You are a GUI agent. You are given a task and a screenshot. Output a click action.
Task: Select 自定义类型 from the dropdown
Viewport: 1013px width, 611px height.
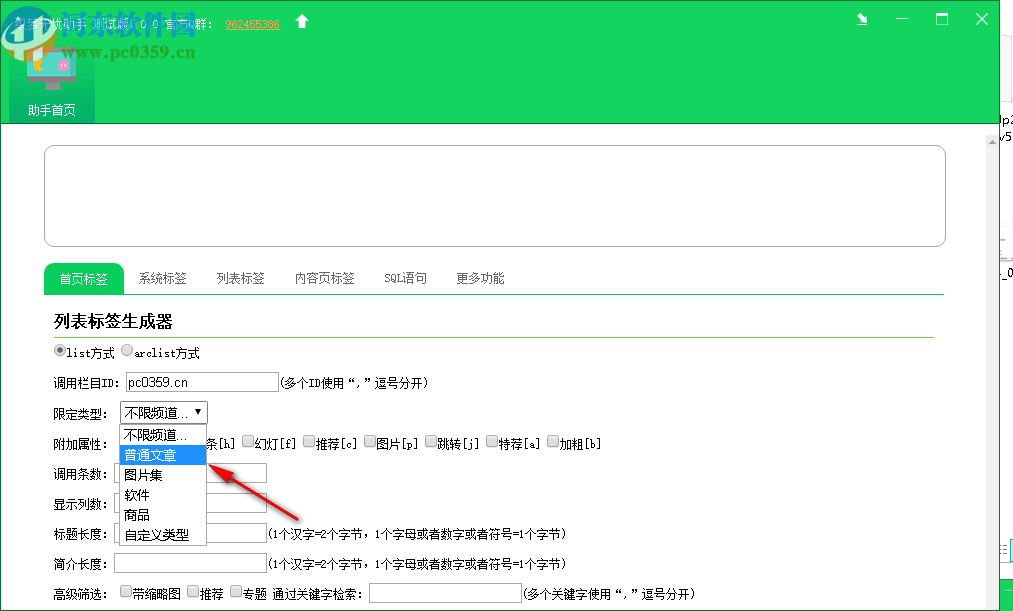click(159, 534)
